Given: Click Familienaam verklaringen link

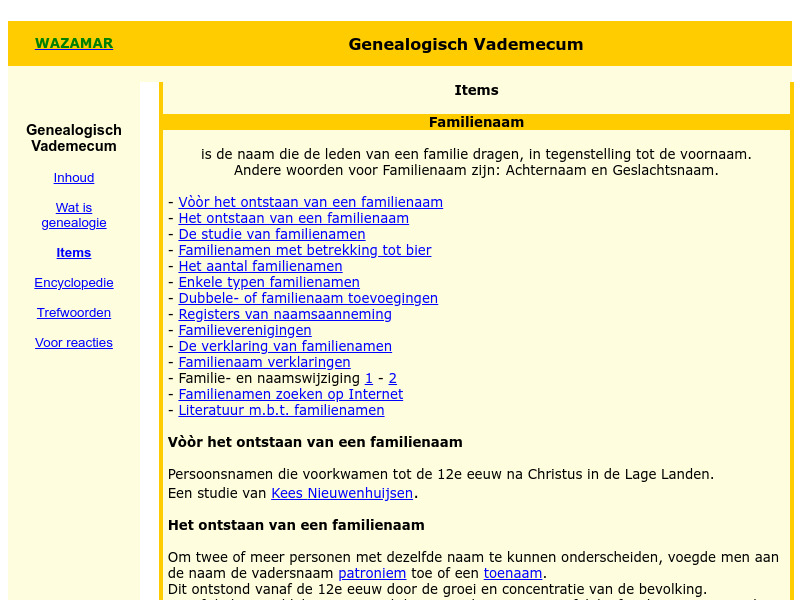Looking at the screenshot, I should (264, 362).
